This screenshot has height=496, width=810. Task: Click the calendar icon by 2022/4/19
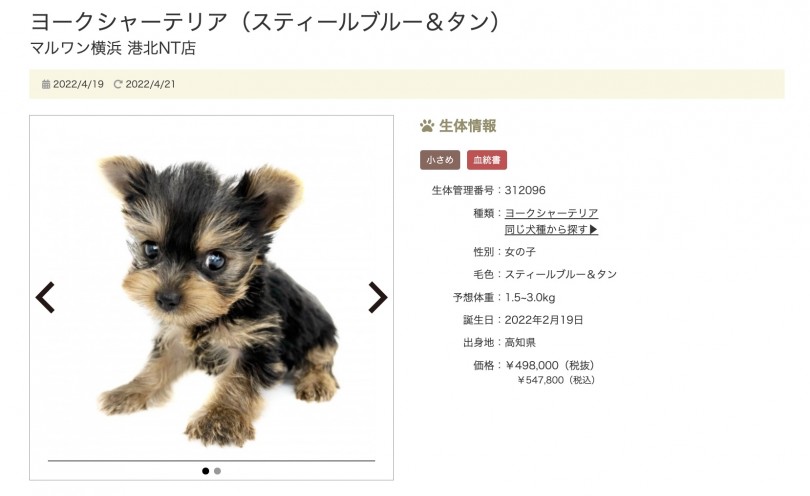tap(46, 84)
